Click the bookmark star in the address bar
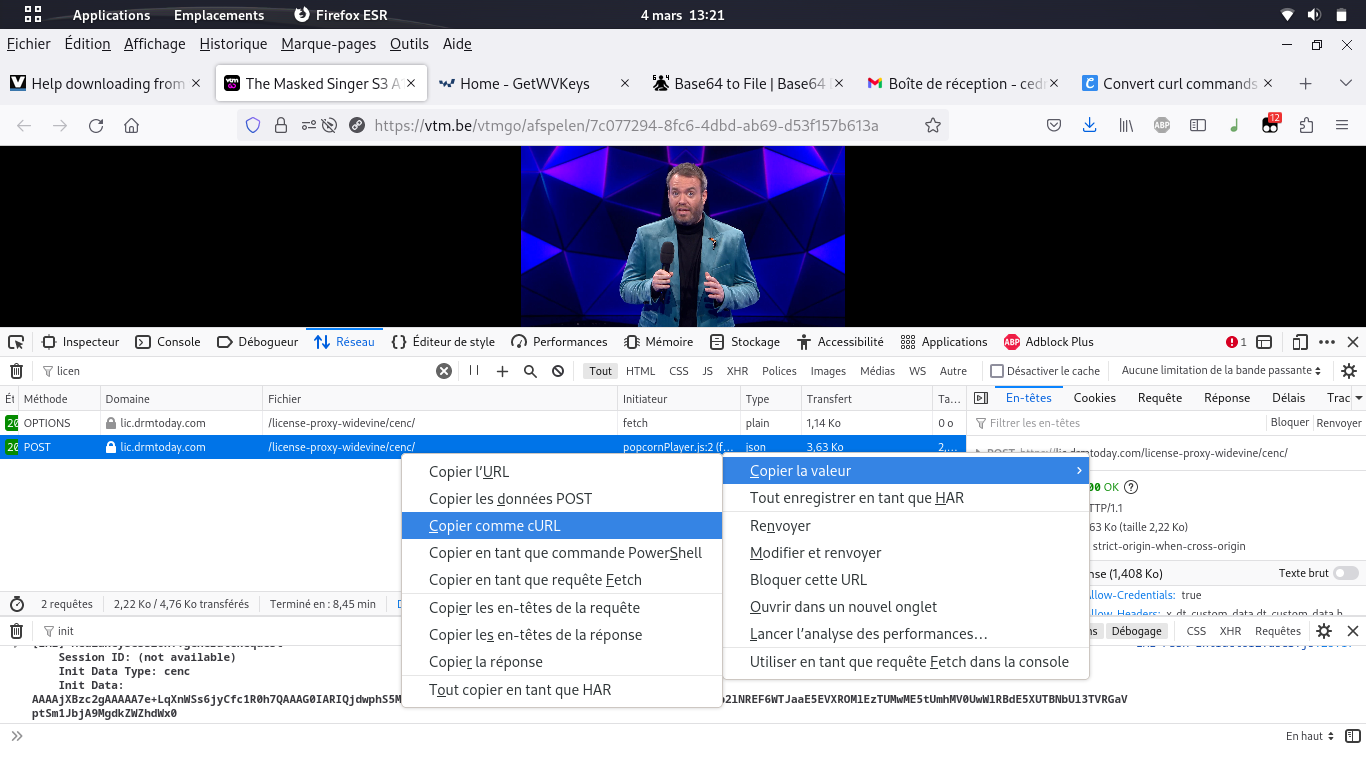 [x=932, y=125]
